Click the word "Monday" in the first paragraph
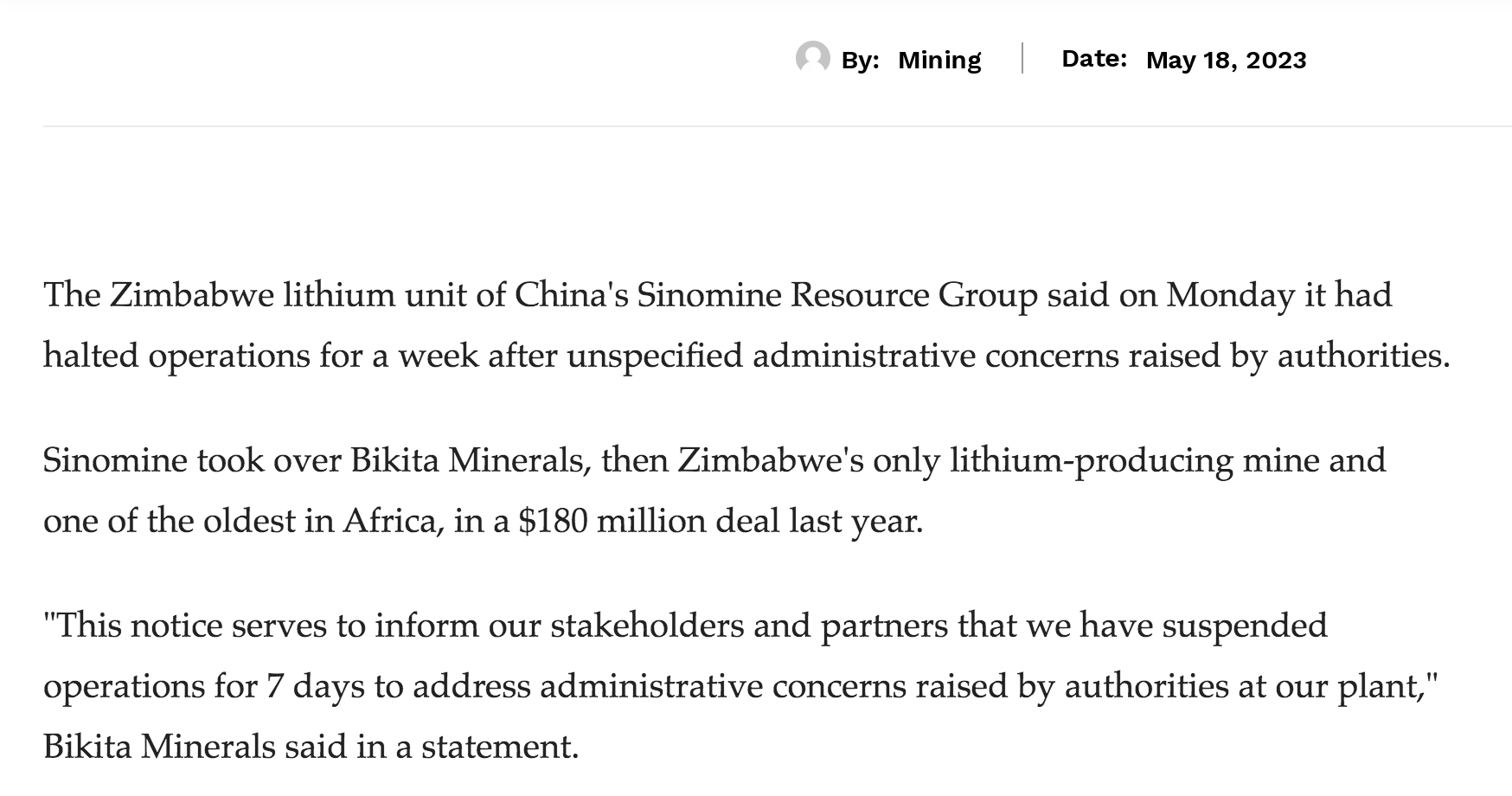 click(1230, 295)
